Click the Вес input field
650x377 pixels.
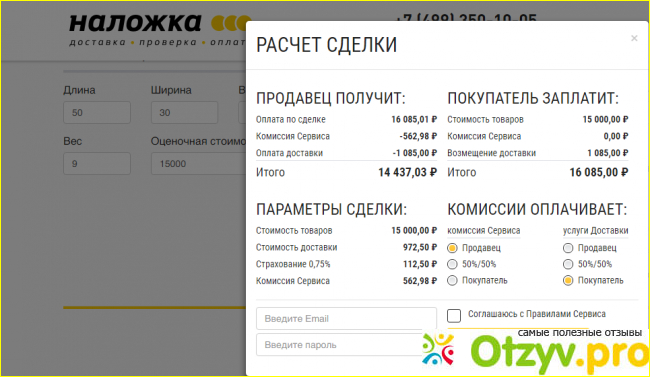point(97,163)
